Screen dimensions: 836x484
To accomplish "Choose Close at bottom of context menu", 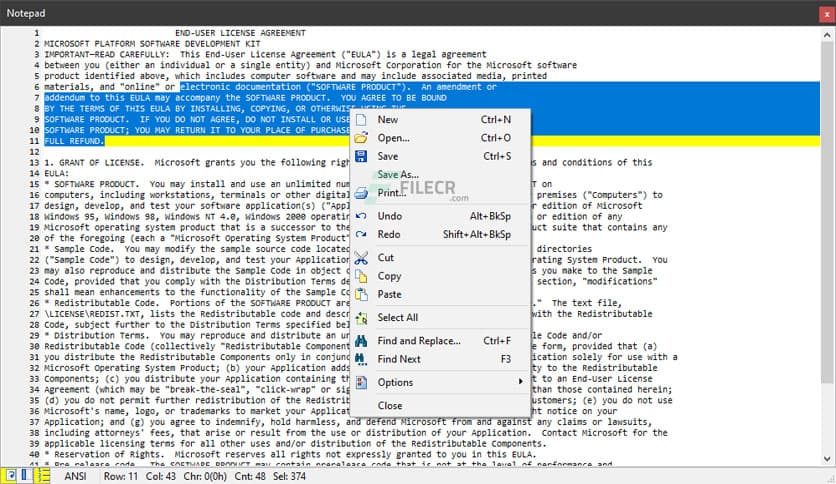I will [x=440, y=406].
